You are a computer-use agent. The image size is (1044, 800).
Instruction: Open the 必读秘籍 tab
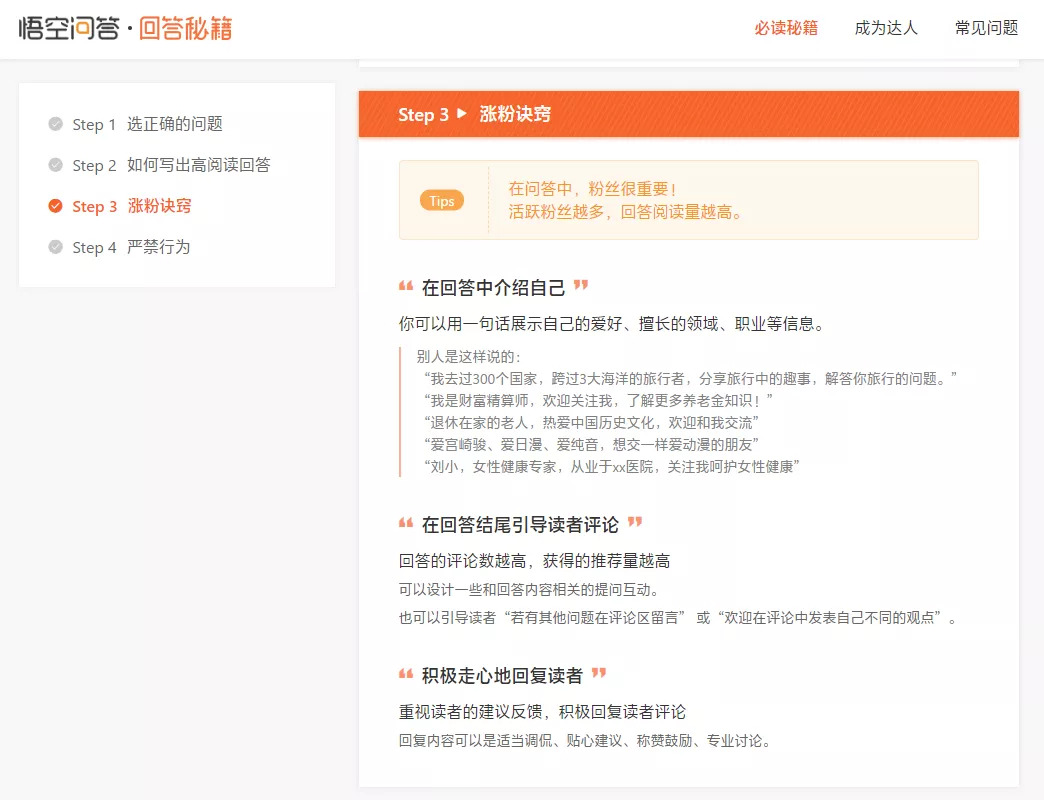[x=786, y=28]
